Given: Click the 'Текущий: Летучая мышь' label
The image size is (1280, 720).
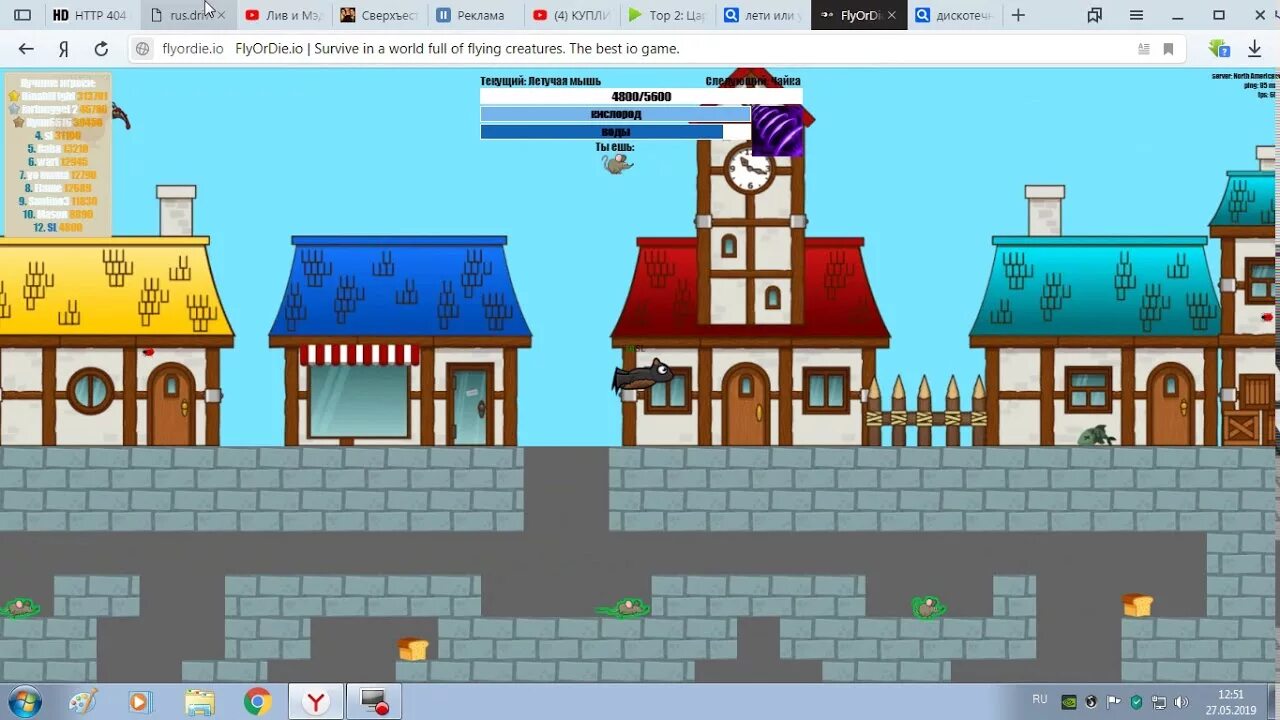Looking at the screenshot, I should click(539, 81).
